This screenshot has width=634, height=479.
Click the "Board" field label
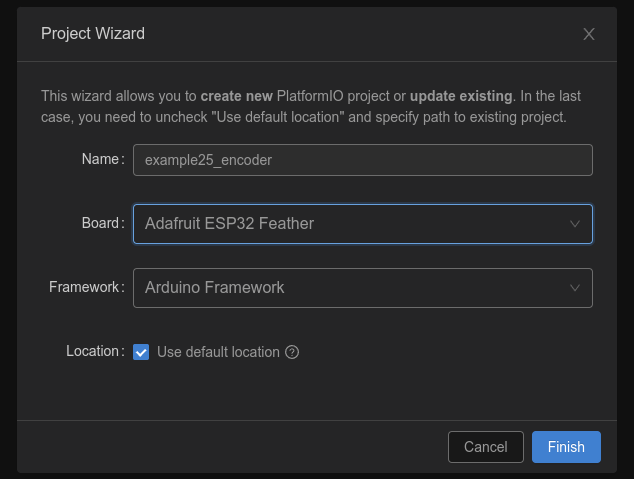point(101,223)
